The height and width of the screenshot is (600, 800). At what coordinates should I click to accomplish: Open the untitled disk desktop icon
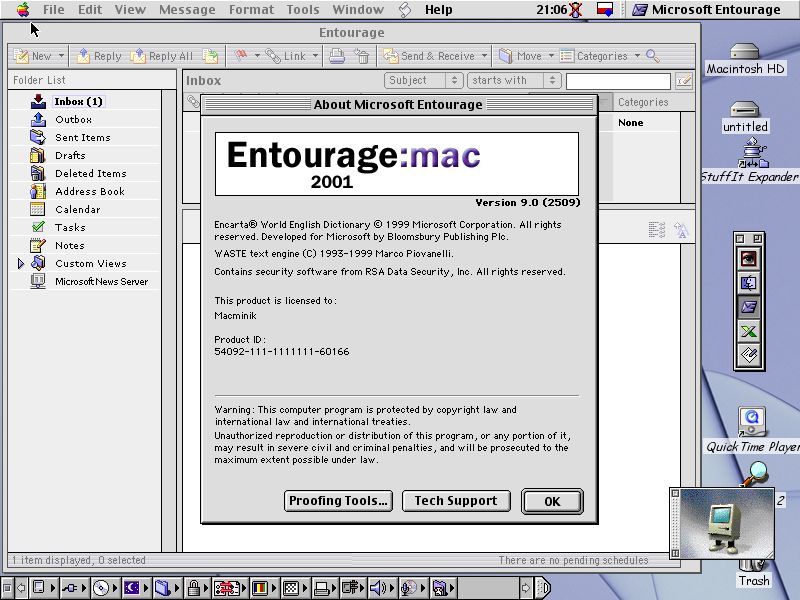(x=744, y=117)
